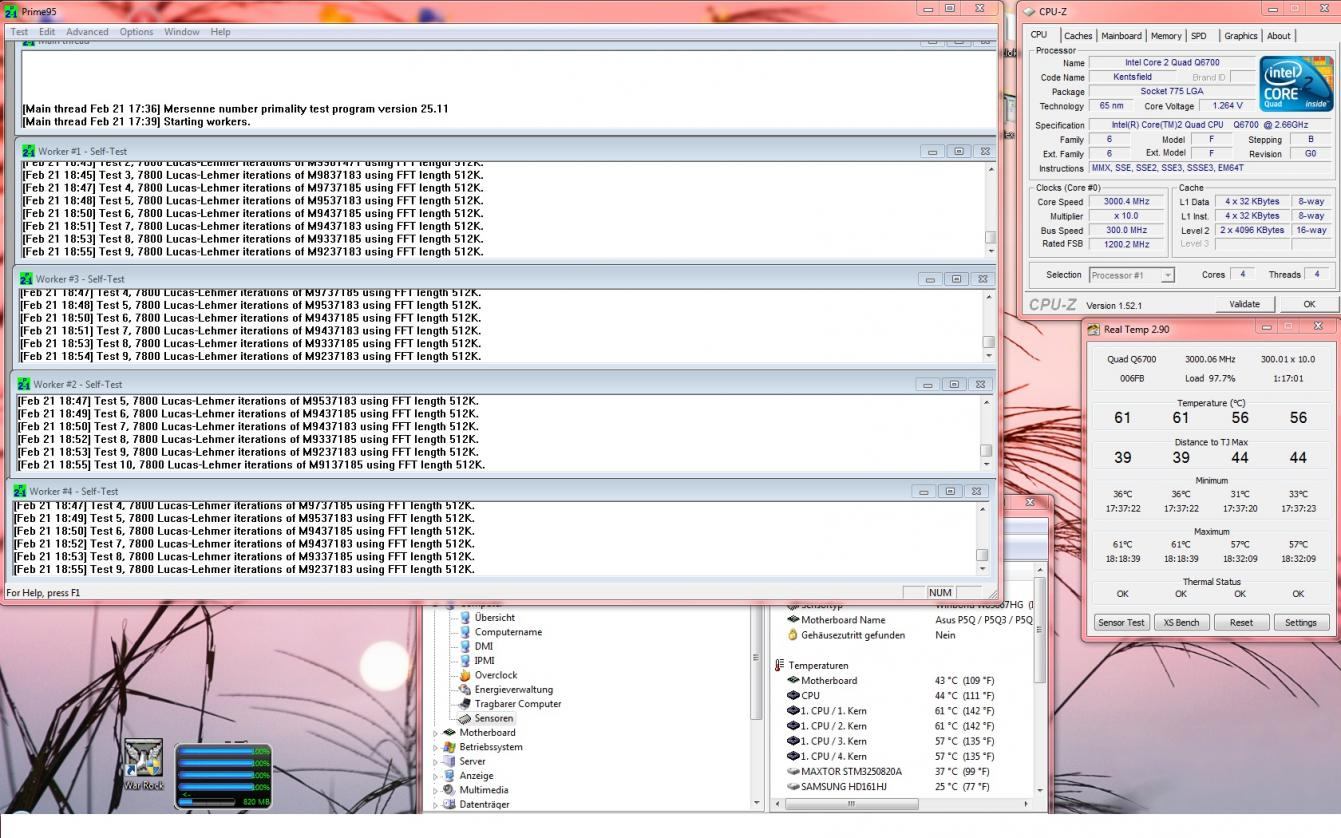
Task: Click the Betriebssystem Windows flag icon
Action: (449, 747)
